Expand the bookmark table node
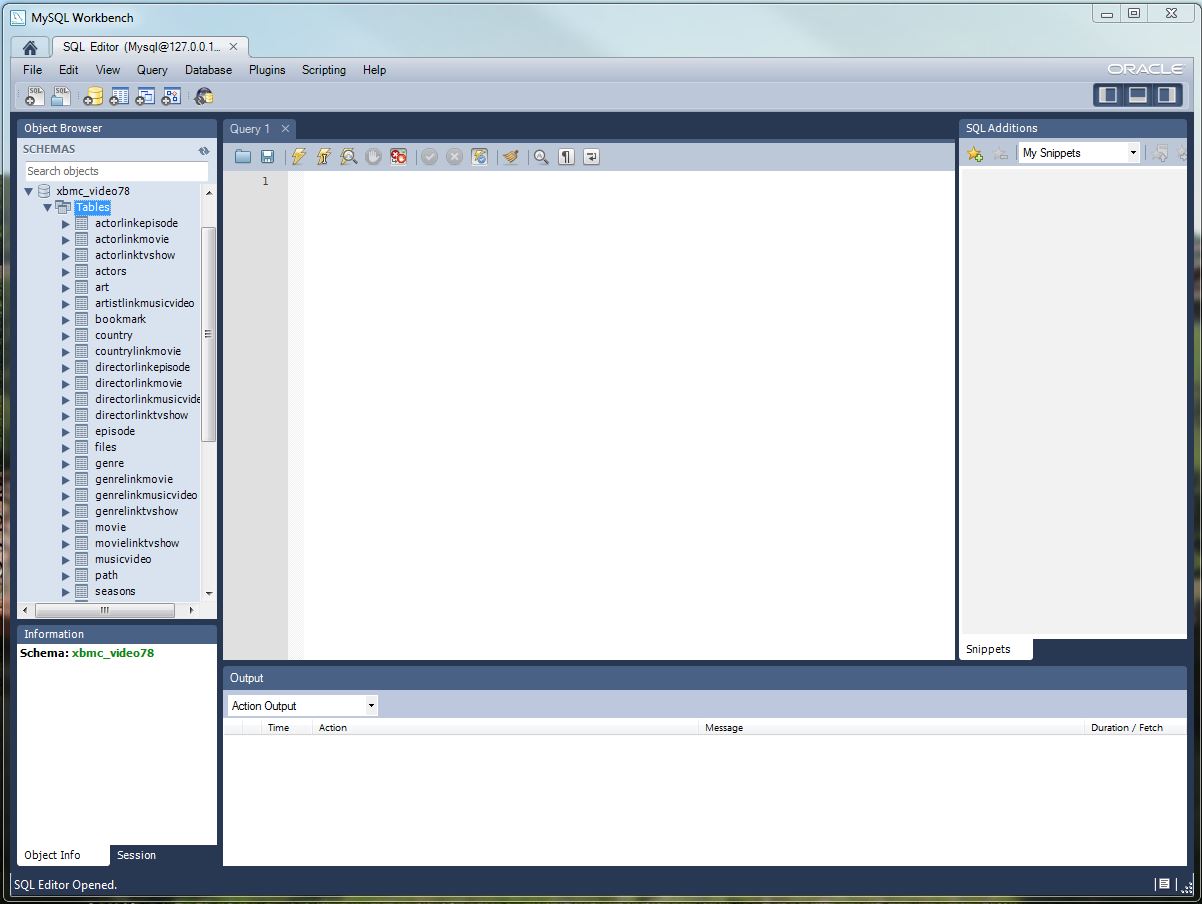 [66, 319]
